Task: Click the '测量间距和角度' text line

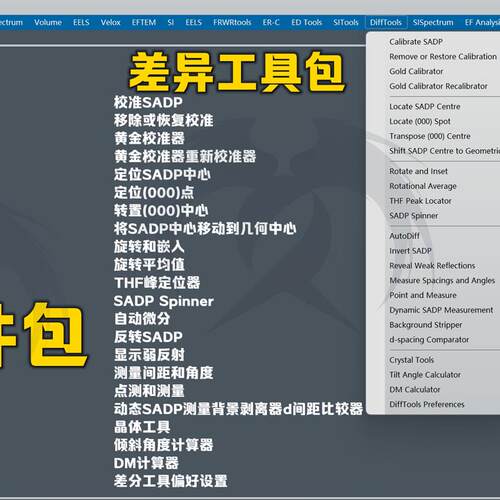Action: tap(163, 373)
